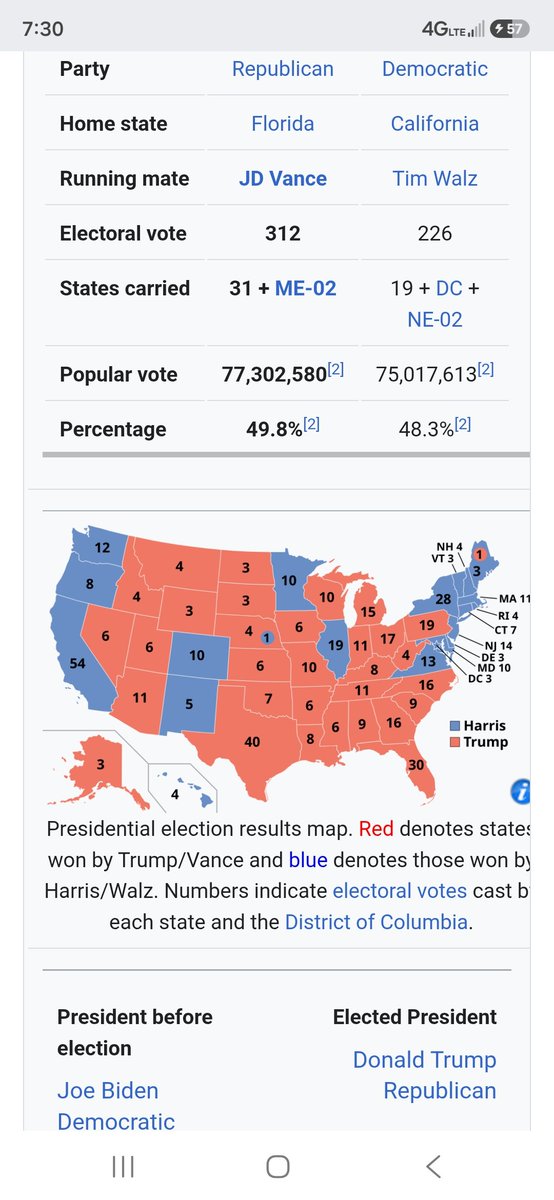Screen dimensions: 554x1200
Task: Follow the California home state link
Action: pyautogui.click(x=435, y=124)
